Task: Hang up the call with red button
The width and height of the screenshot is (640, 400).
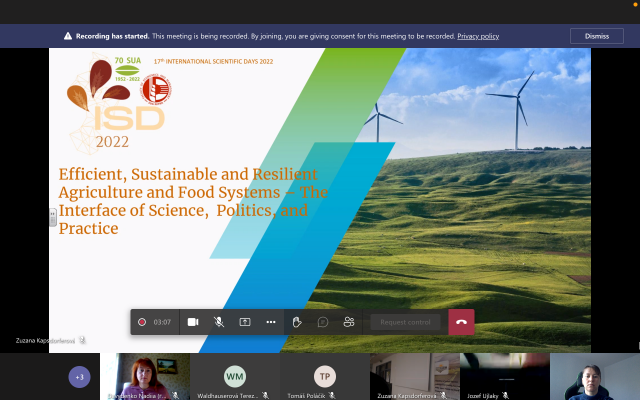Action: point(461,322)
